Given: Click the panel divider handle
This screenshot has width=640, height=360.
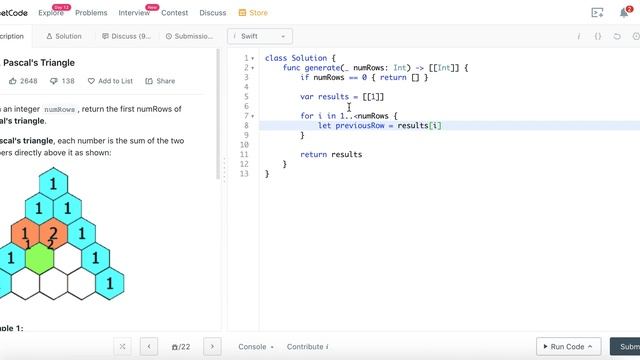Looking at the screenshot, I should coord(224,169).
